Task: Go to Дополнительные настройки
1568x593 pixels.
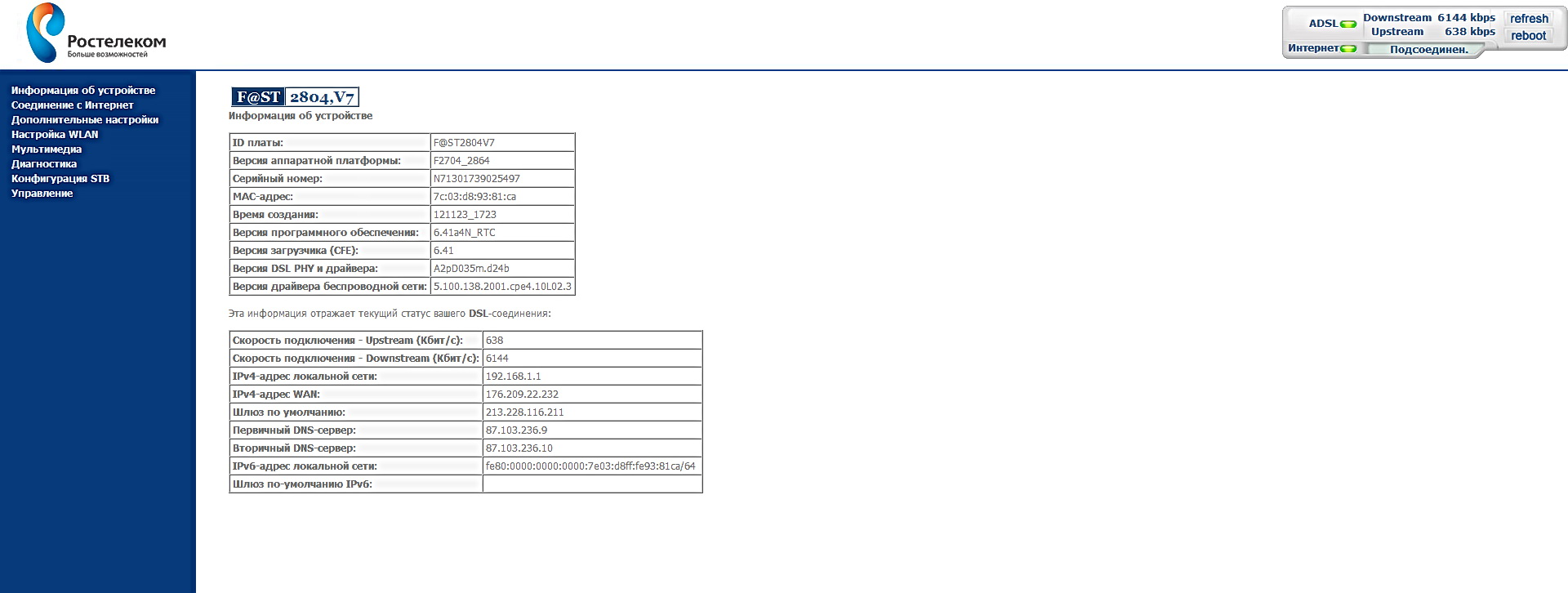Action: pos(85,120)
